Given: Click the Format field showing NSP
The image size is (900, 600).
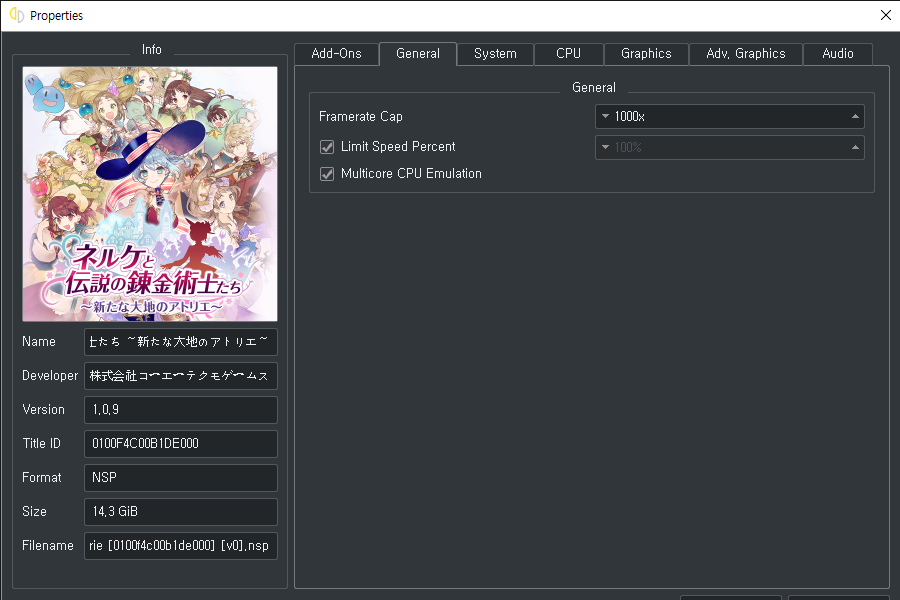Looking at the screenshot, I should click(x=181, y=478).
